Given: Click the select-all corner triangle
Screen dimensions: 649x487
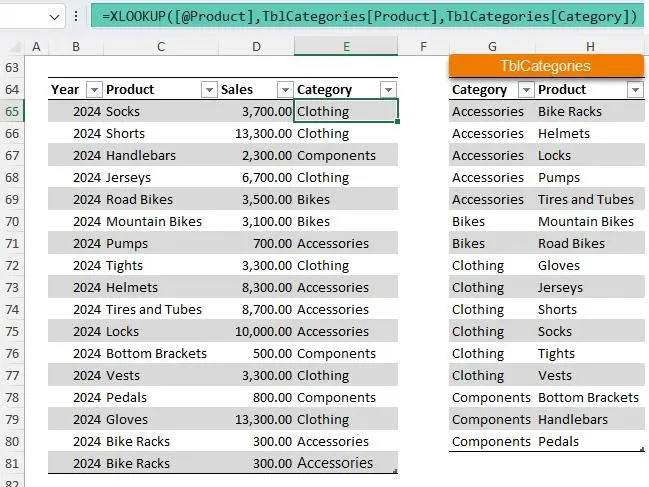Looking at the screenshot, I should pyautogui.click(x=15, y=47).
